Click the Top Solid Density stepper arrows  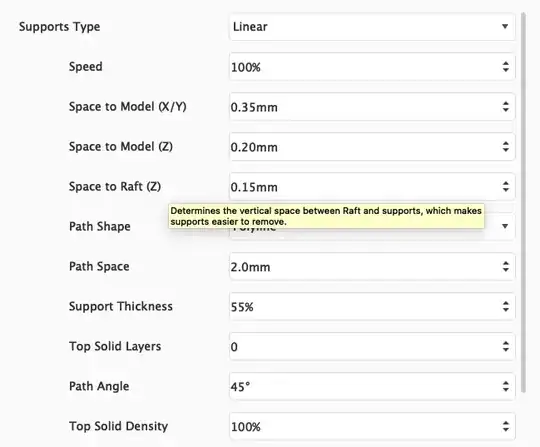(x=505, y=426)
